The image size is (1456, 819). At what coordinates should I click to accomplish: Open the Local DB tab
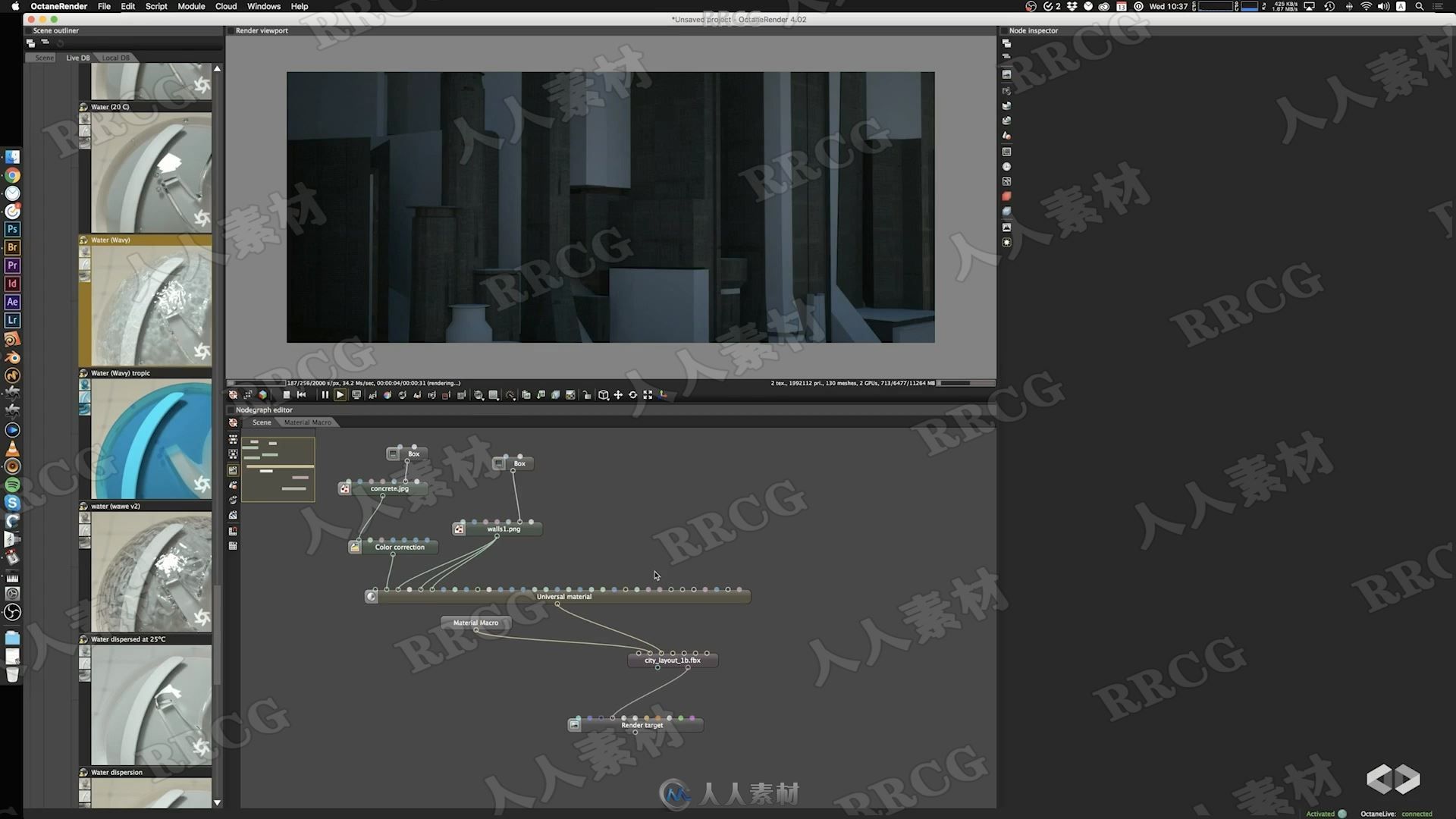coord(116,58)
